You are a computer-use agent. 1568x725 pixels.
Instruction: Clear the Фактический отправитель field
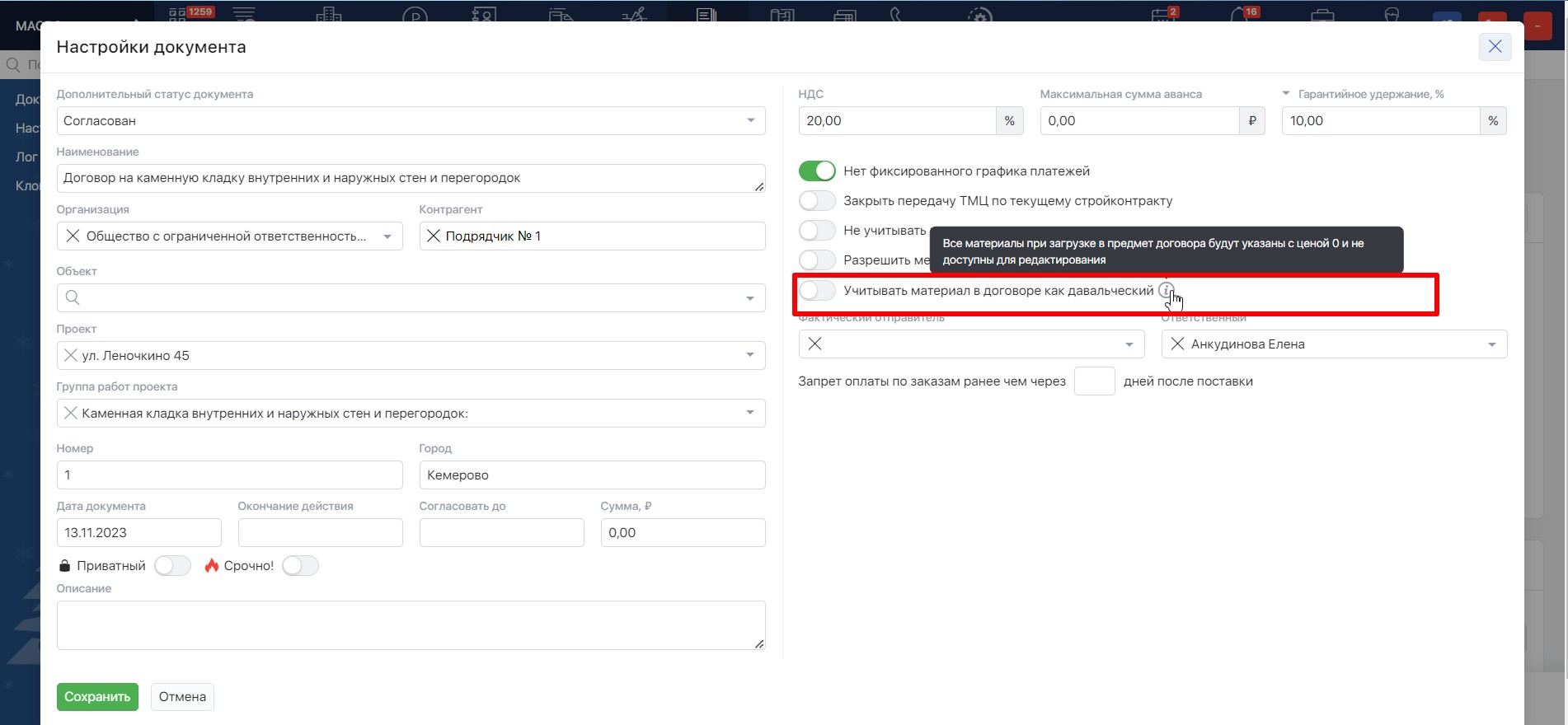coord(815,344)
